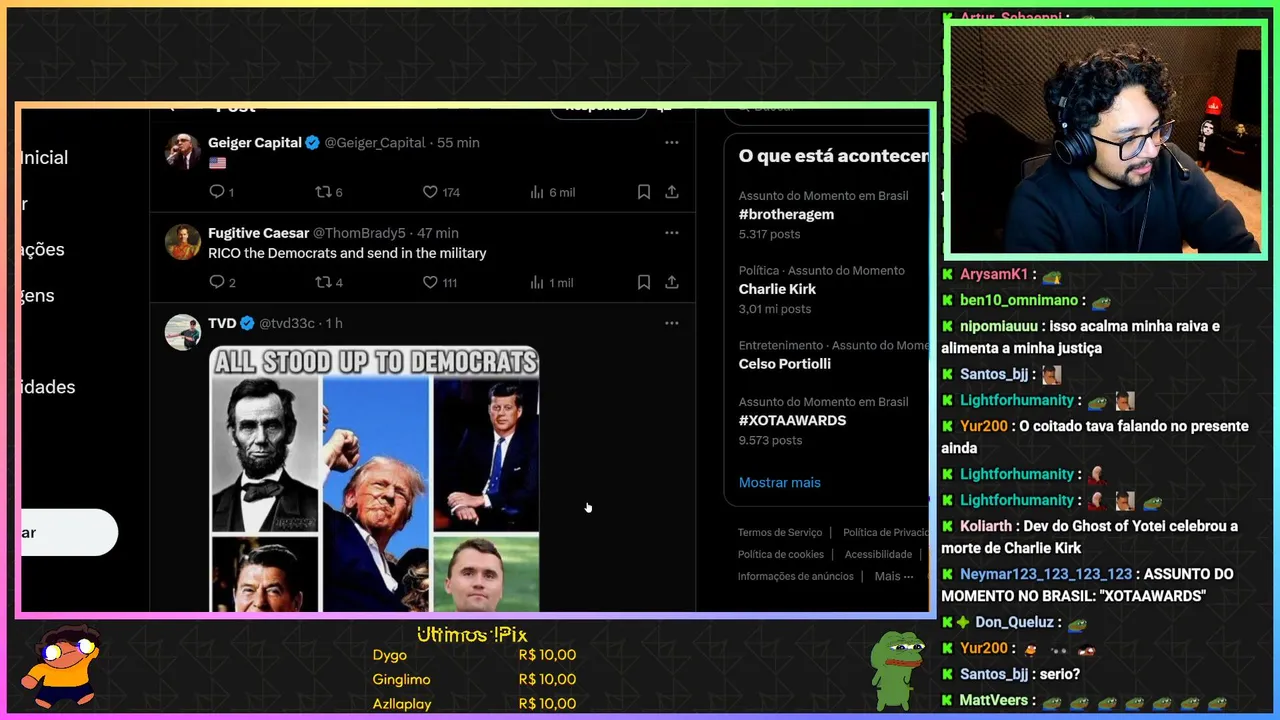Click ArysamK1 username in chat
This screenshot has width=1280, height=720.
coord(994,274)
